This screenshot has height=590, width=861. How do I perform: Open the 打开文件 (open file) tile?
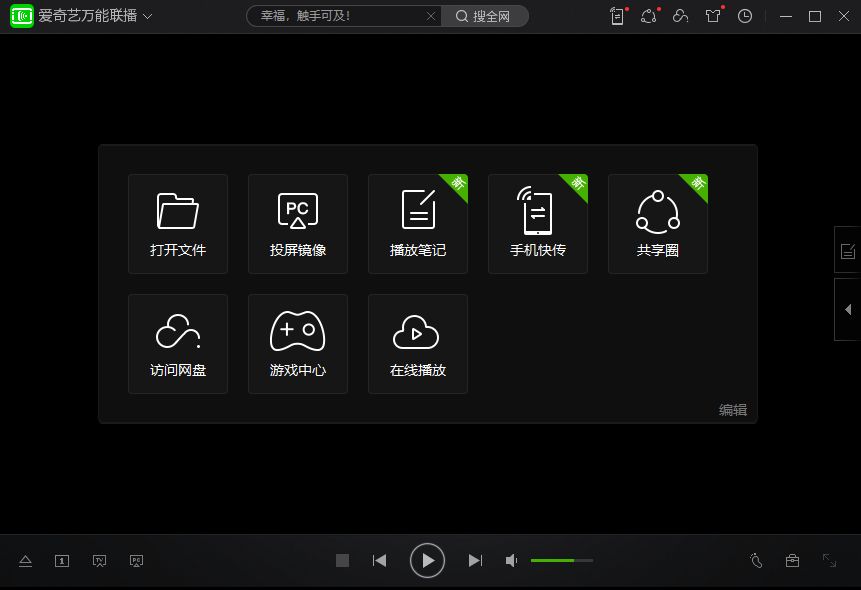178,223
